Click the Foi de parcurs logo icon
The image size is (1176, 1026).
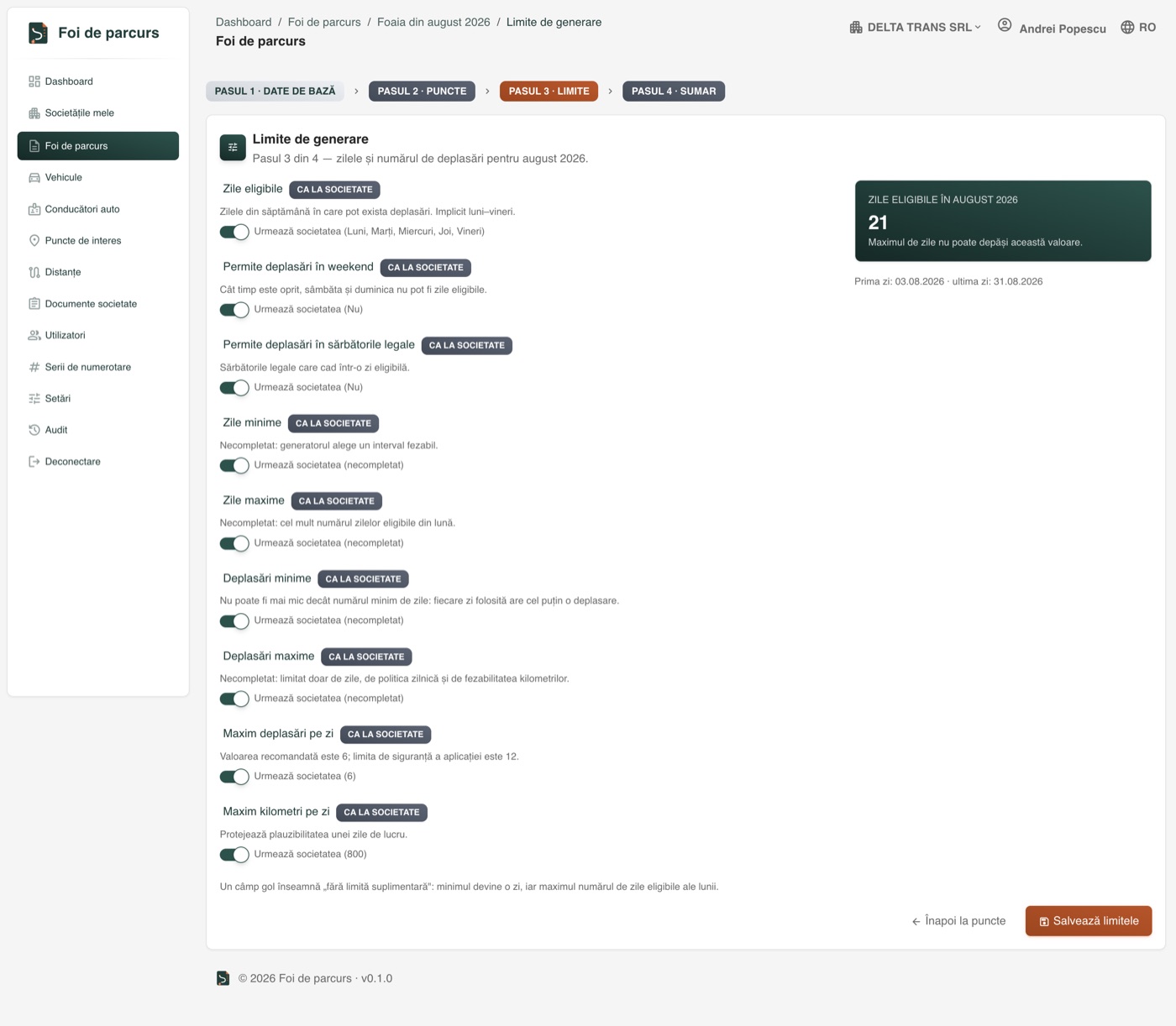coord(38,33)
